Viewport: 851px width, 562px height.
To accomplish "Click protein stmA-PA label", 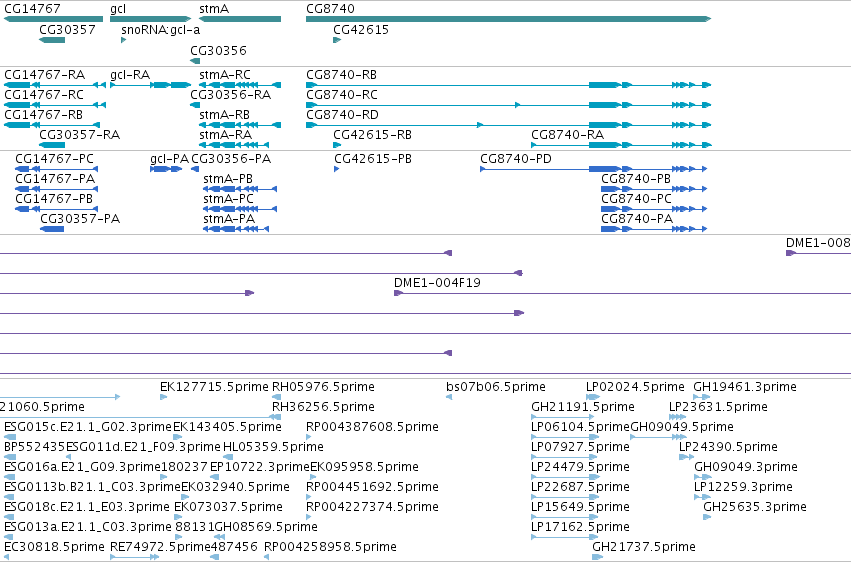I will pyautogui.click(x=229, y=219).
